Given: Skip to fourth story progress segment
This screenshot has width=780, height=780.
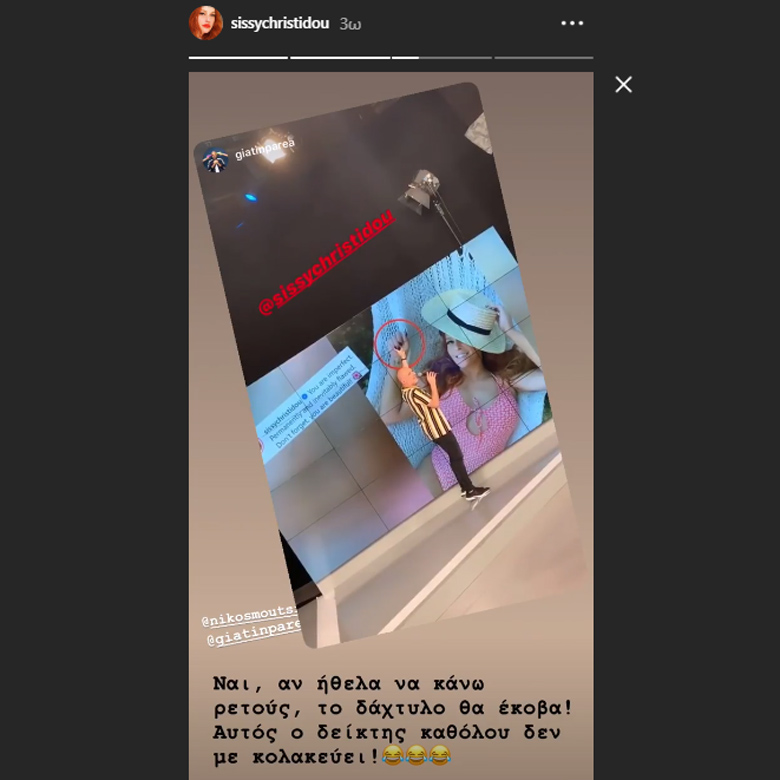Looking at the screenshot, I should pos(544,58).
